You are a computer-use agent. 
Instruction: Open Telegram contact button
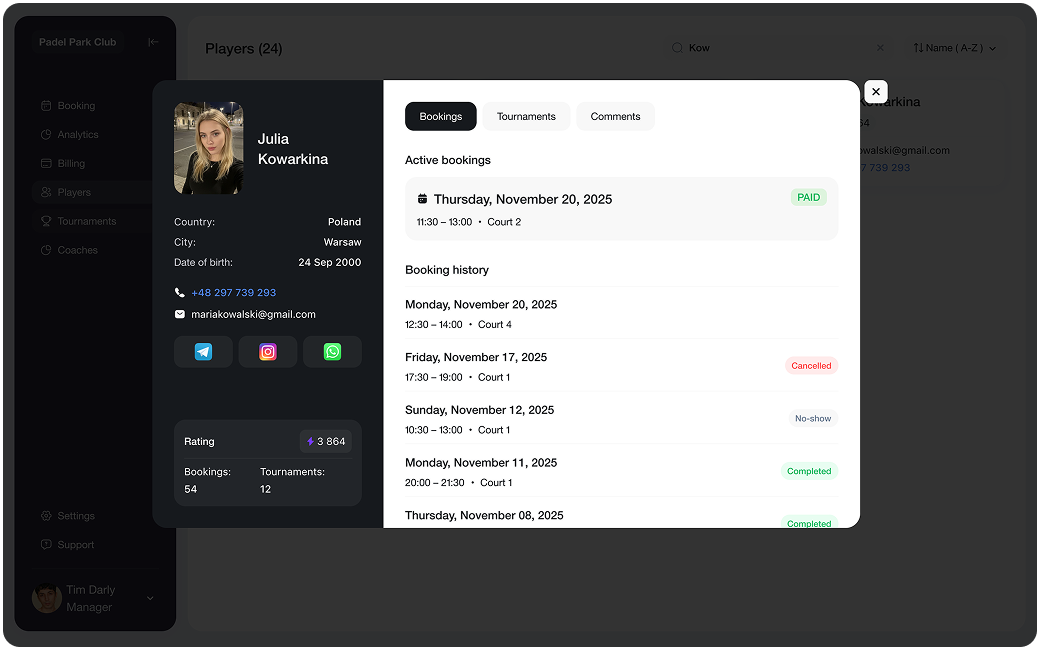point(203,352)
